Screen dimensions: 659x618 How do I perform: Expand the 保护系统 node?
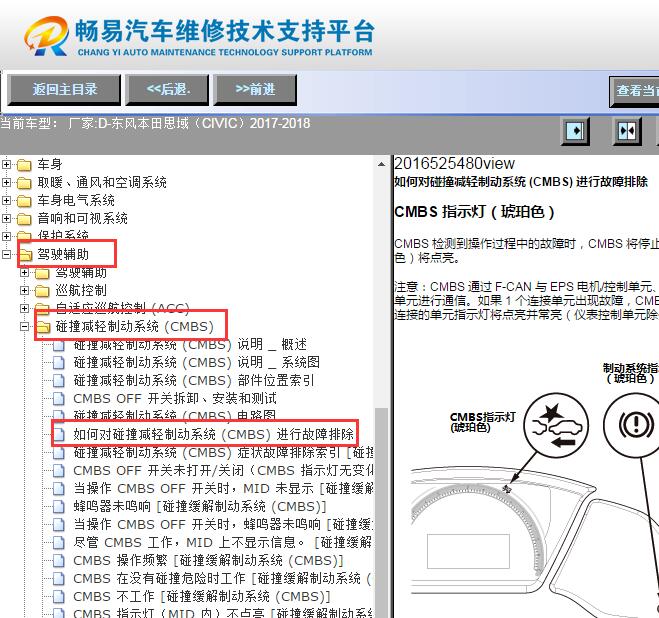[6, 236]
